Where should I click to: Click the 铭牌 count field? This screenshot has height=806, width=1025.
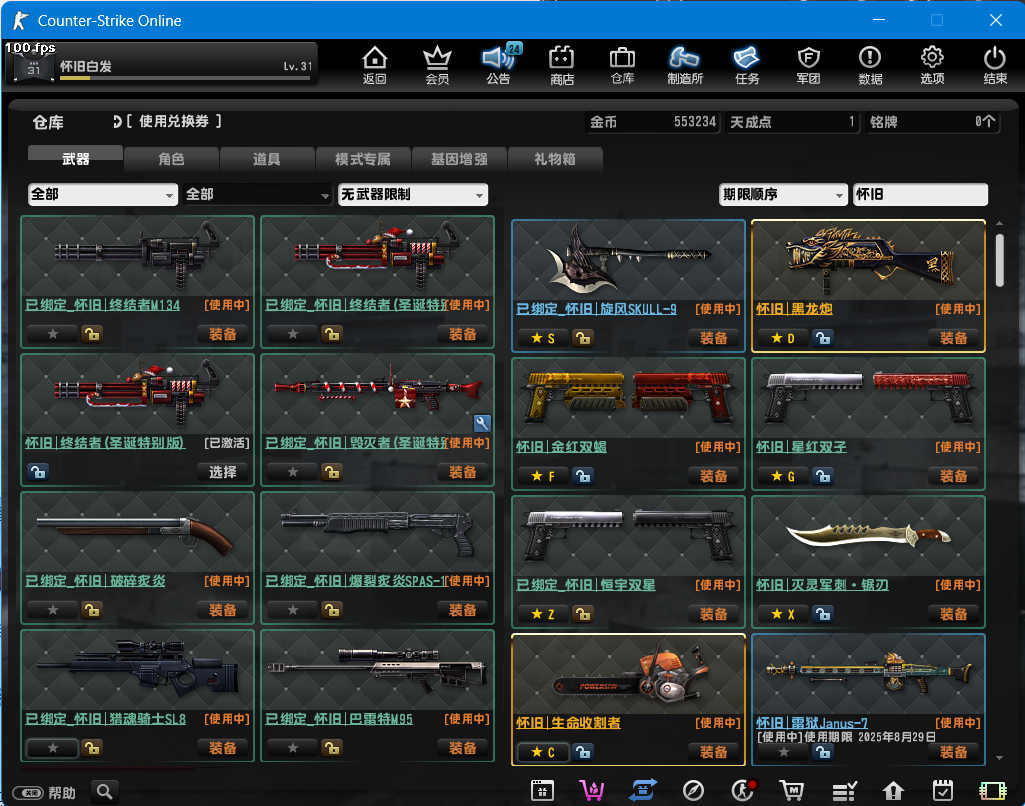(933, 122)
